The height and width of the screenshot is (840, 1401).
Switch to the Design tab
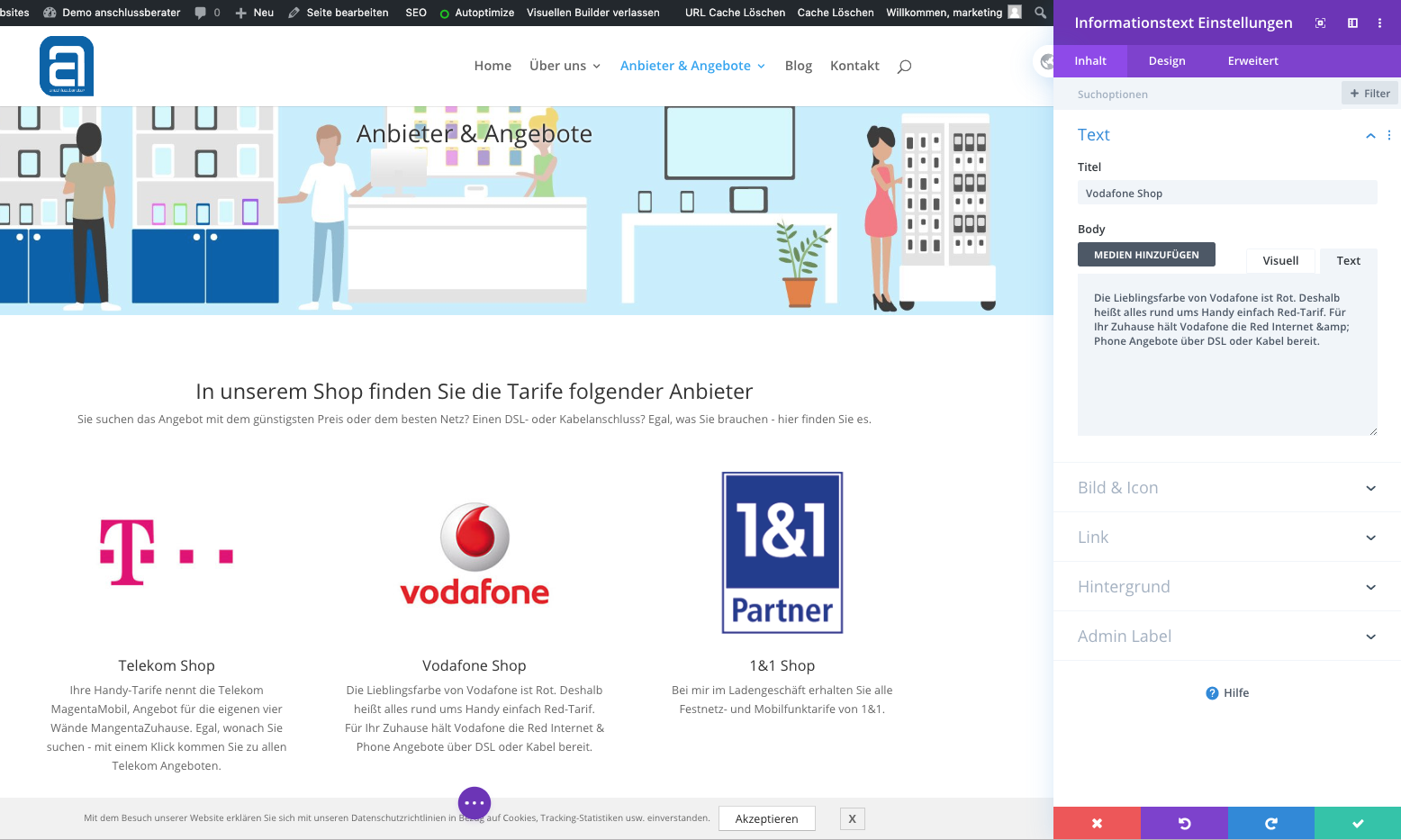click(1167, 60)
